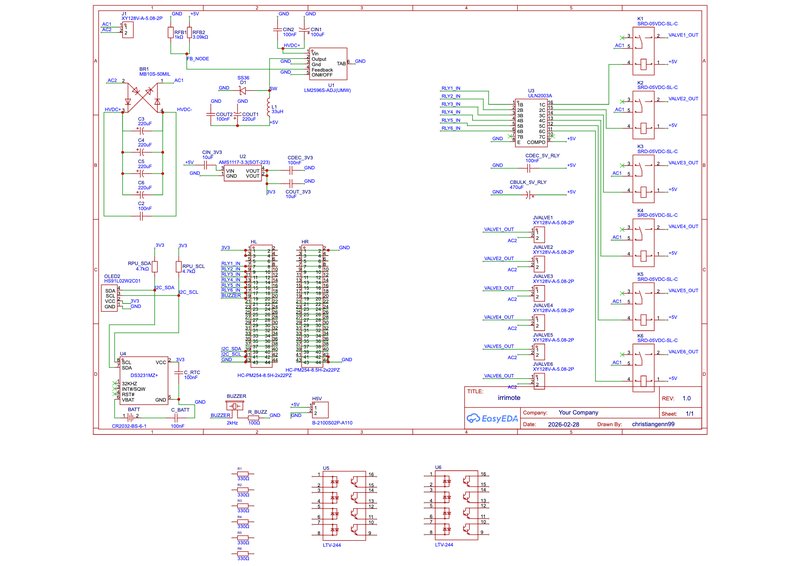Select relay K6 symbol

pyautogui.click(x=643, y=367)
